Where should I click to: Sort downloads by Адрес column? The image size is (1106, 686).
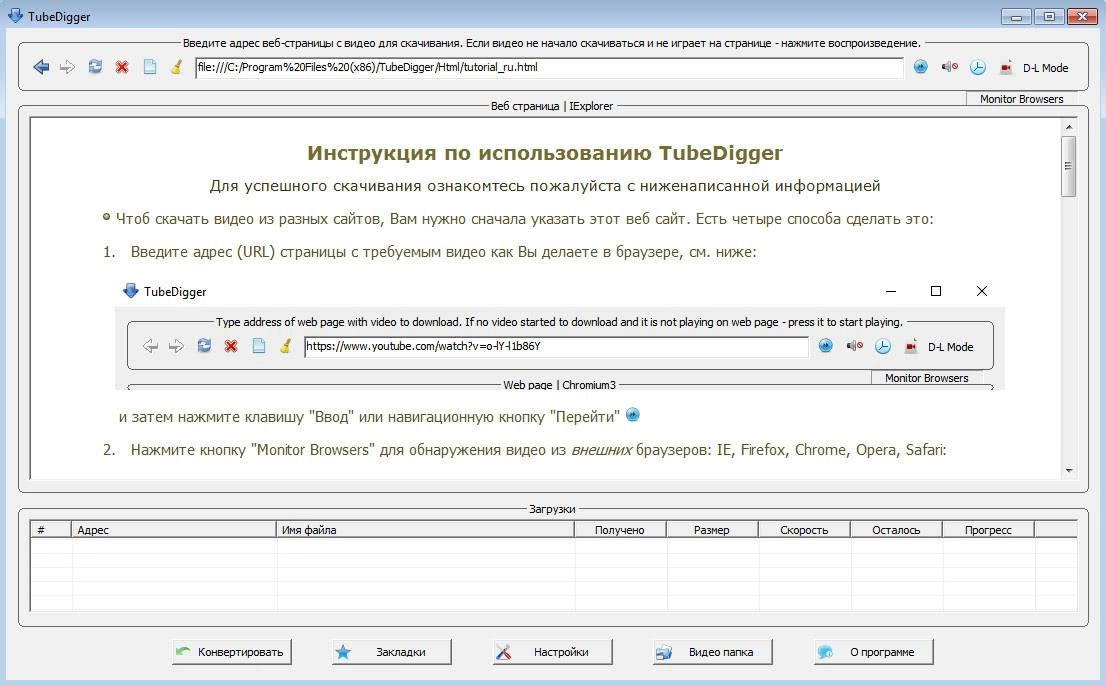click(174, 530)
